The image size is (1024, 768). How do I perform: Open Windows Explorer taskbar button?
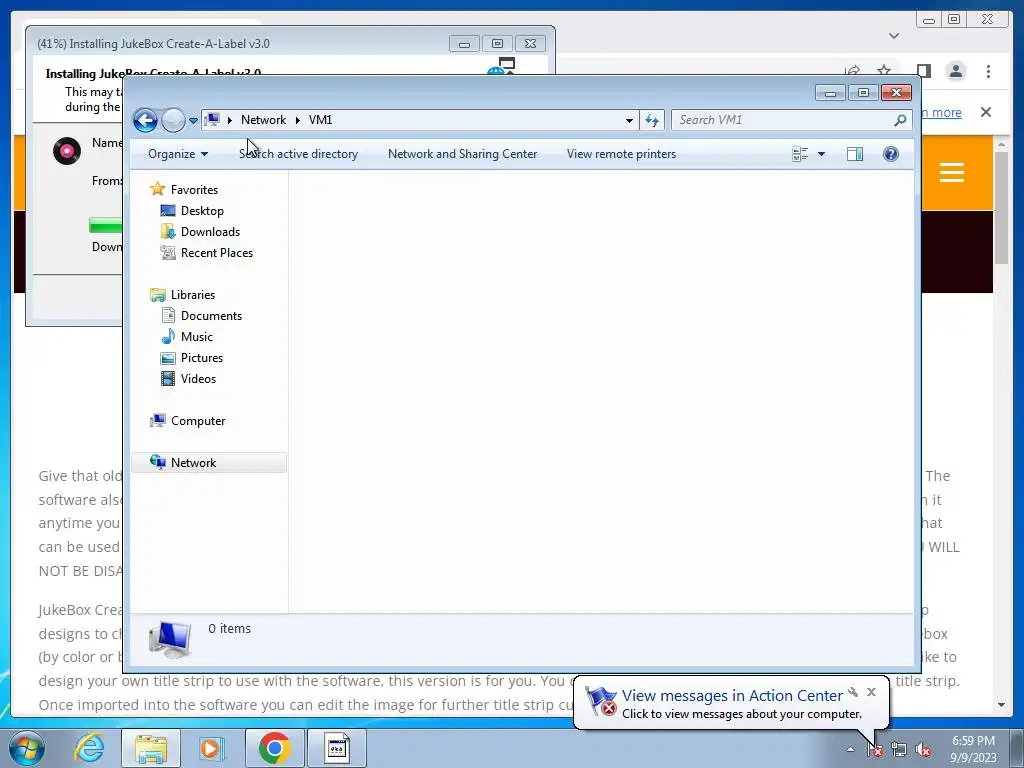click(151, 748)
